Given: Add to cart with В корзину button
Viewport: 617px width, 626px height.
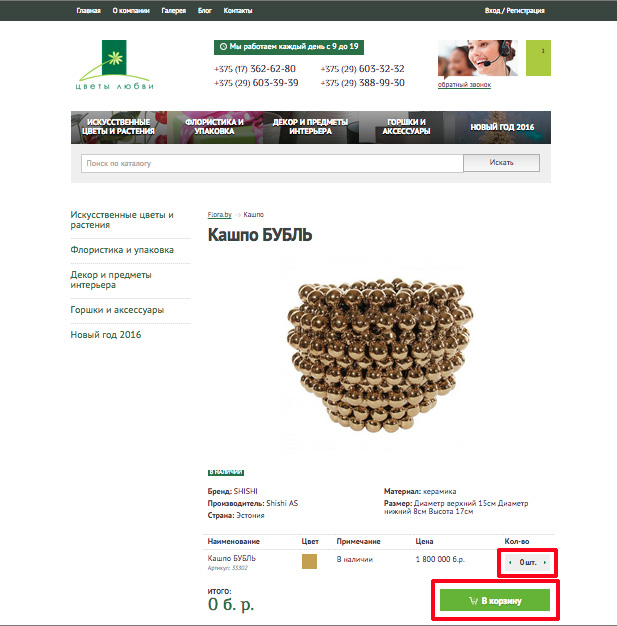Looking at the screenshot, I should click(x=495, y=600).
